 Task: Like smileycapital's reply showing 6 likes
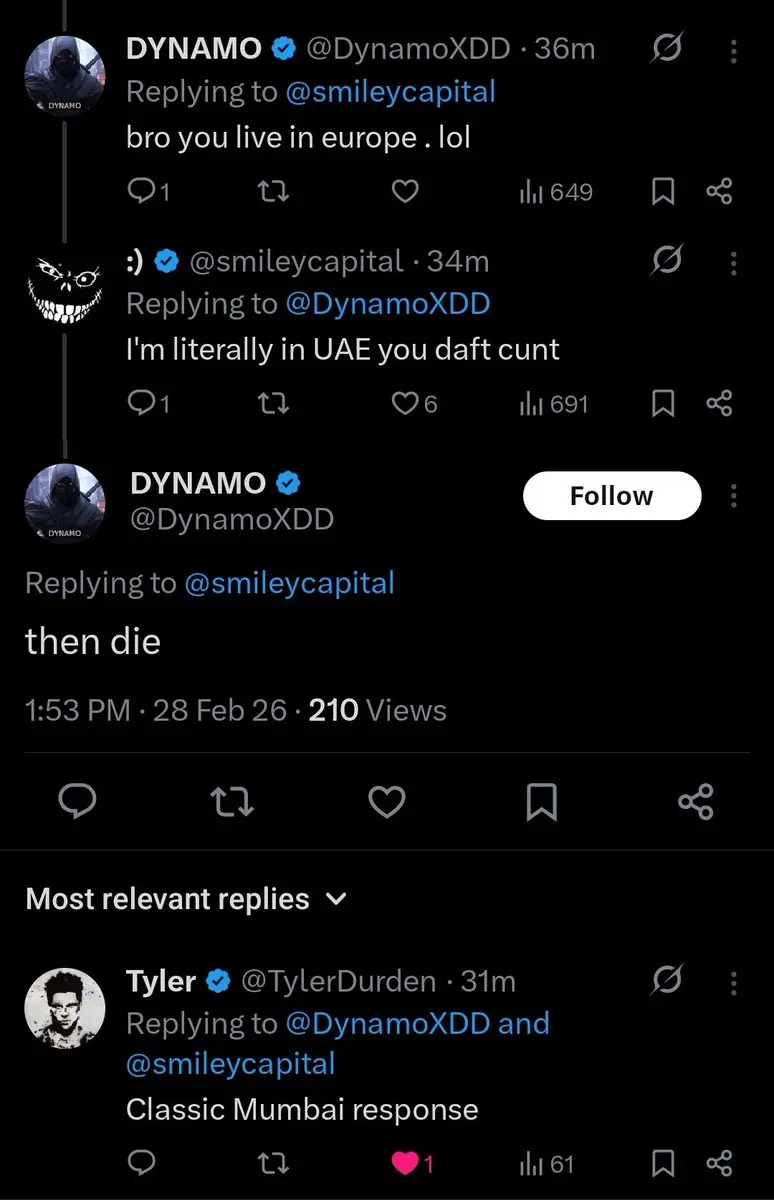414,404
